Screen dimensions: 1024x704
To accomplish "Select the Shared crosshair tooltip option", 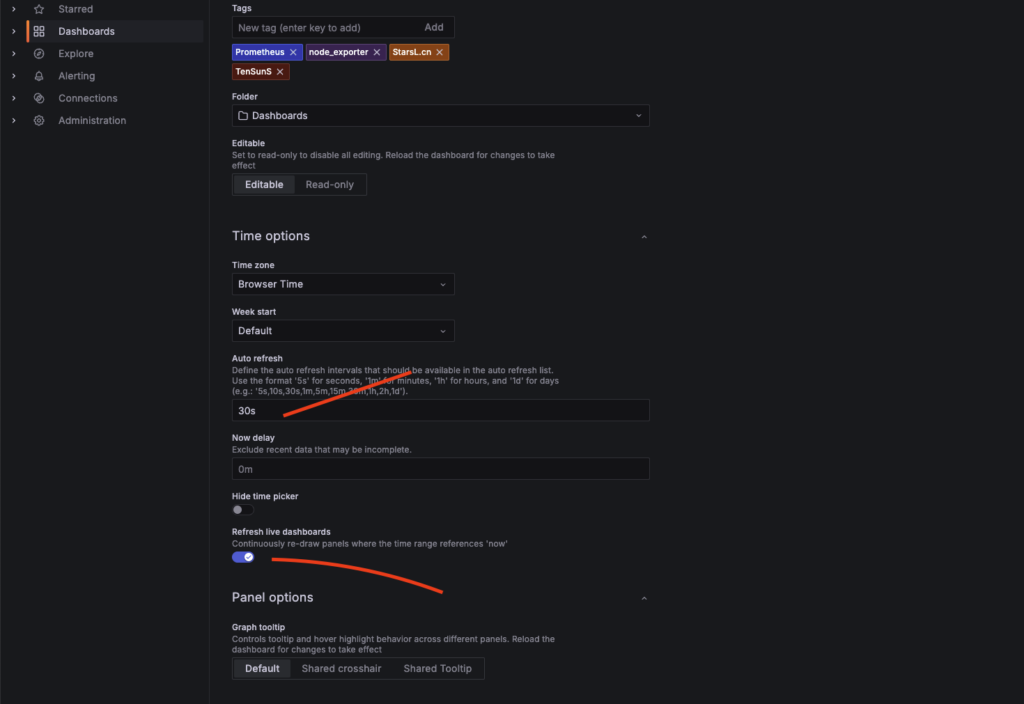I will point(347,668).
